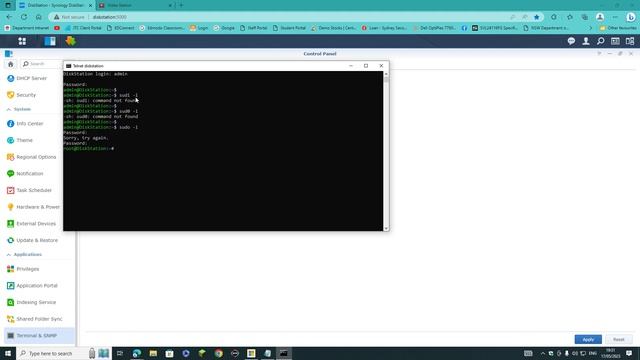The image size is (640, 360).
Task: Click the Not secure warning icon
Action: pyautogui.click(x=57, y=17)
